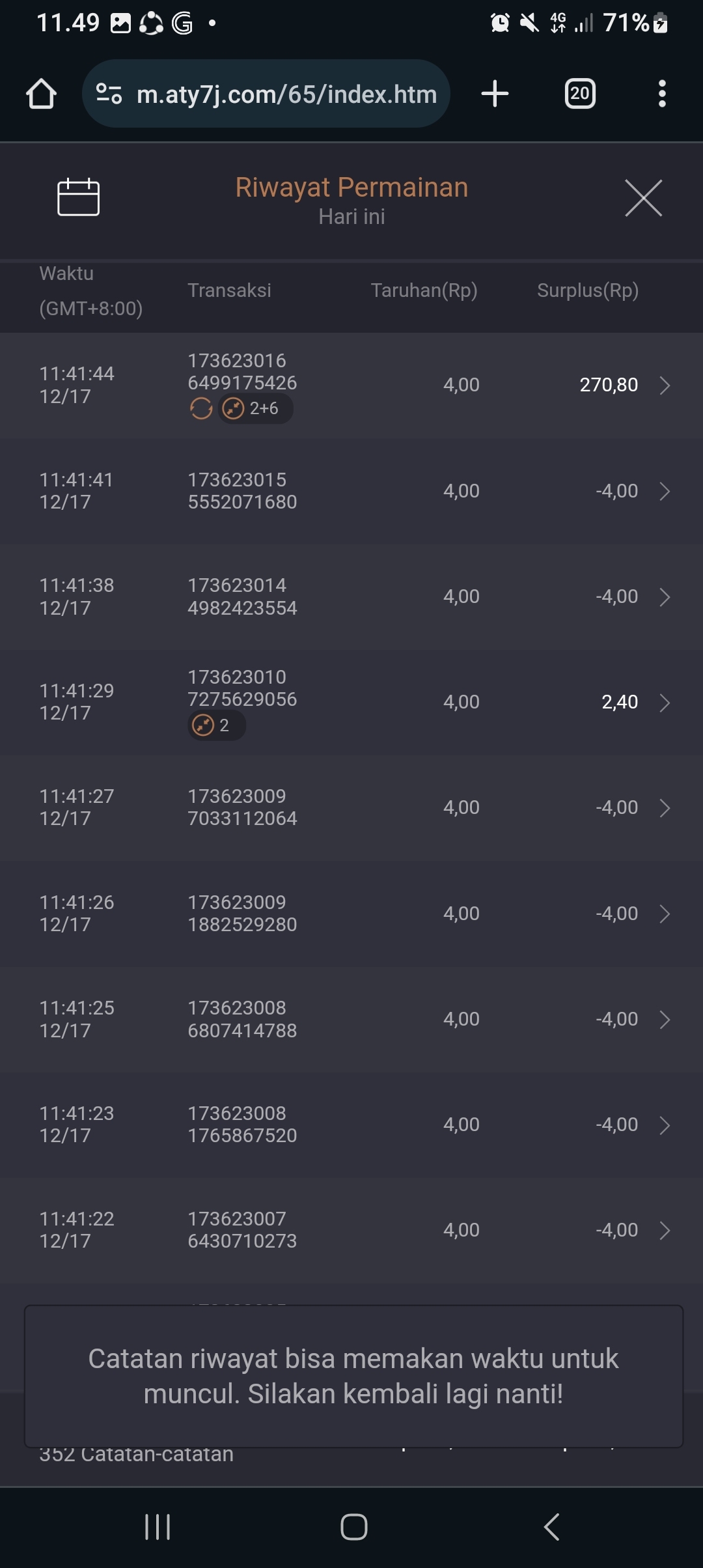Open transaction 1736230097033112064 row
Screen dimensions: 703x1568
(x=351, y=807)
